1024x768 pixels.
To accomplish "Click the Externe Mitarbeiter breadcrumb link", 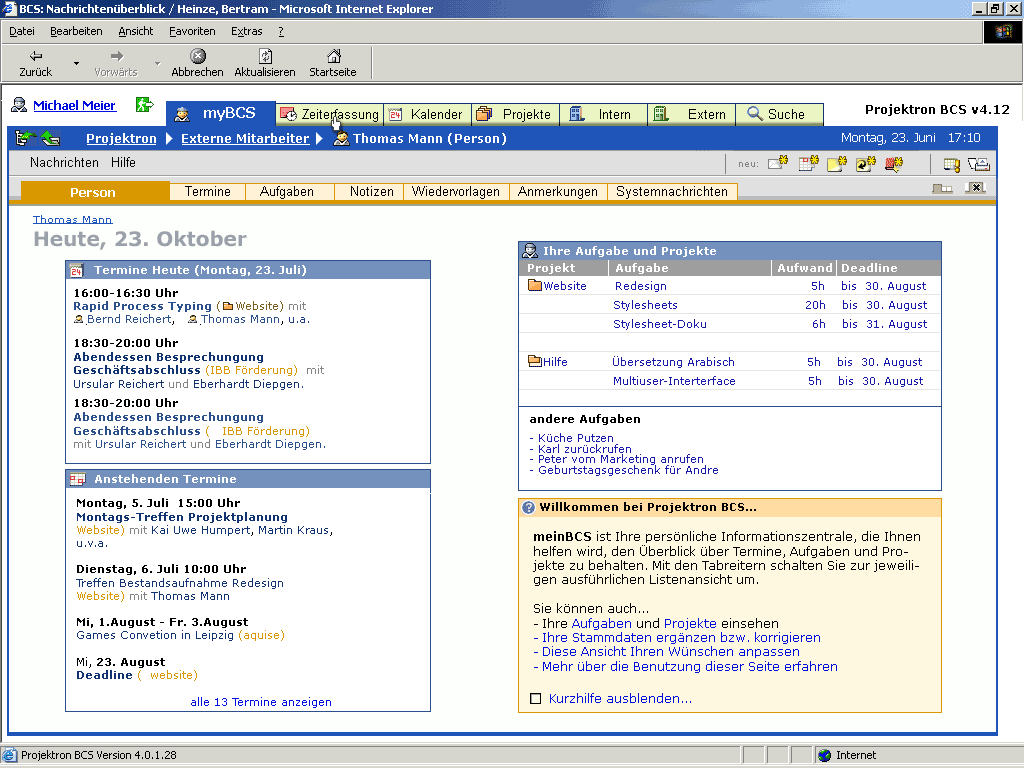I will tap(245, 138).
